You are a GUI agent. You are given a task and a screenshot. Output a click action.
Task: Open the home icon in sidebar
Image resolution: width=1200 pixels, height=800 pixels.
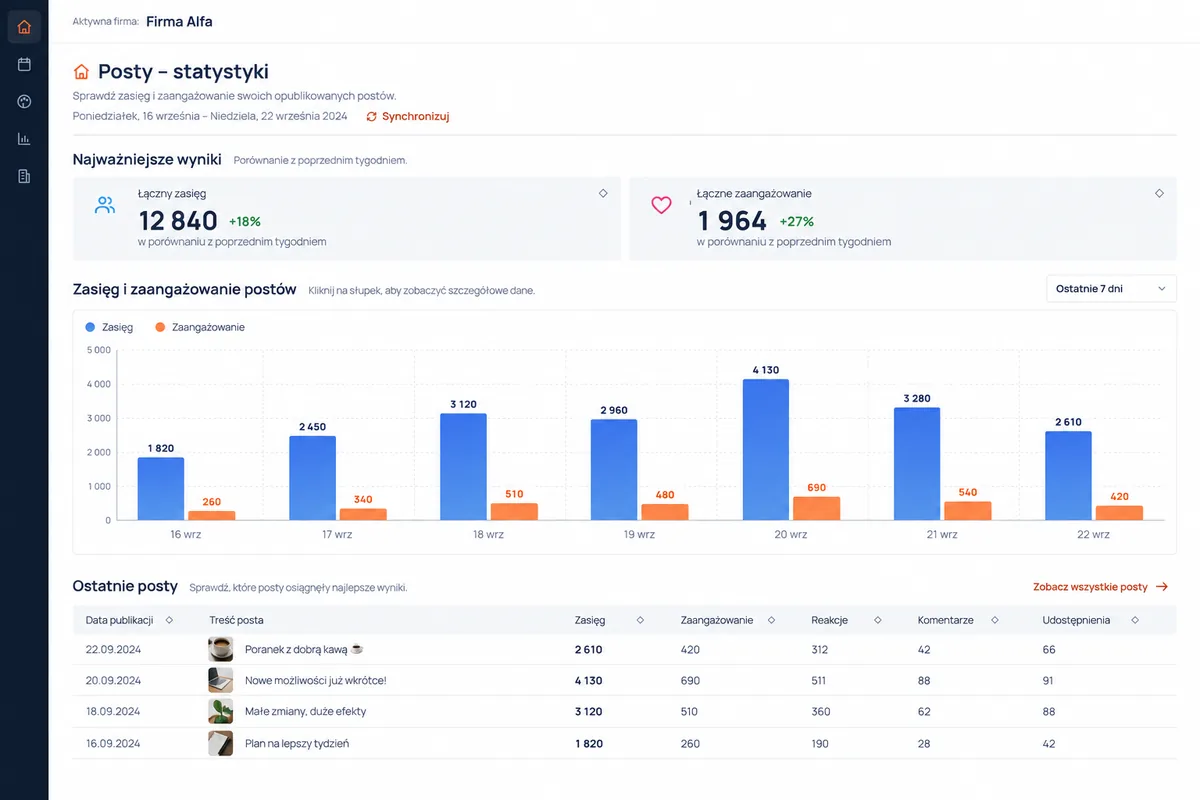point(24,27)
